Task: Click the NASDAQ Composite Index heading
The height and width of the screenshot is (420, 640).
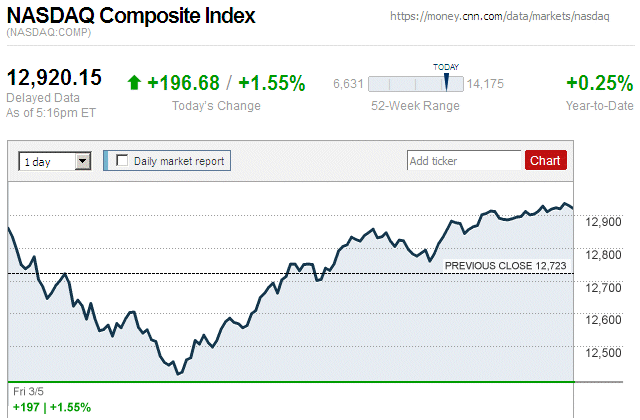Action: pyautogui.click(x=131, y=16)
